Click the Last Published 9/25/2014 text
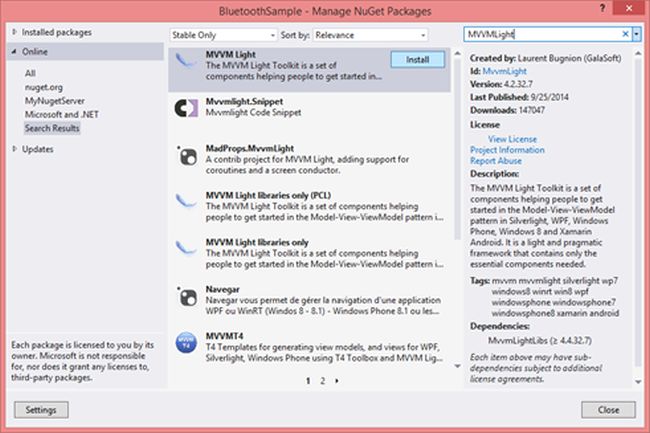This screenshot has height=433, width=650. coord(519,97)
